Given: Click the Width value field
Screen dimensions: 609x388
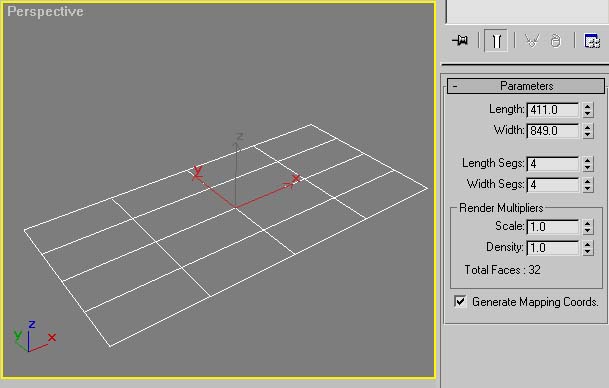Looking at the screenshot, I should (x=553, y=131).
